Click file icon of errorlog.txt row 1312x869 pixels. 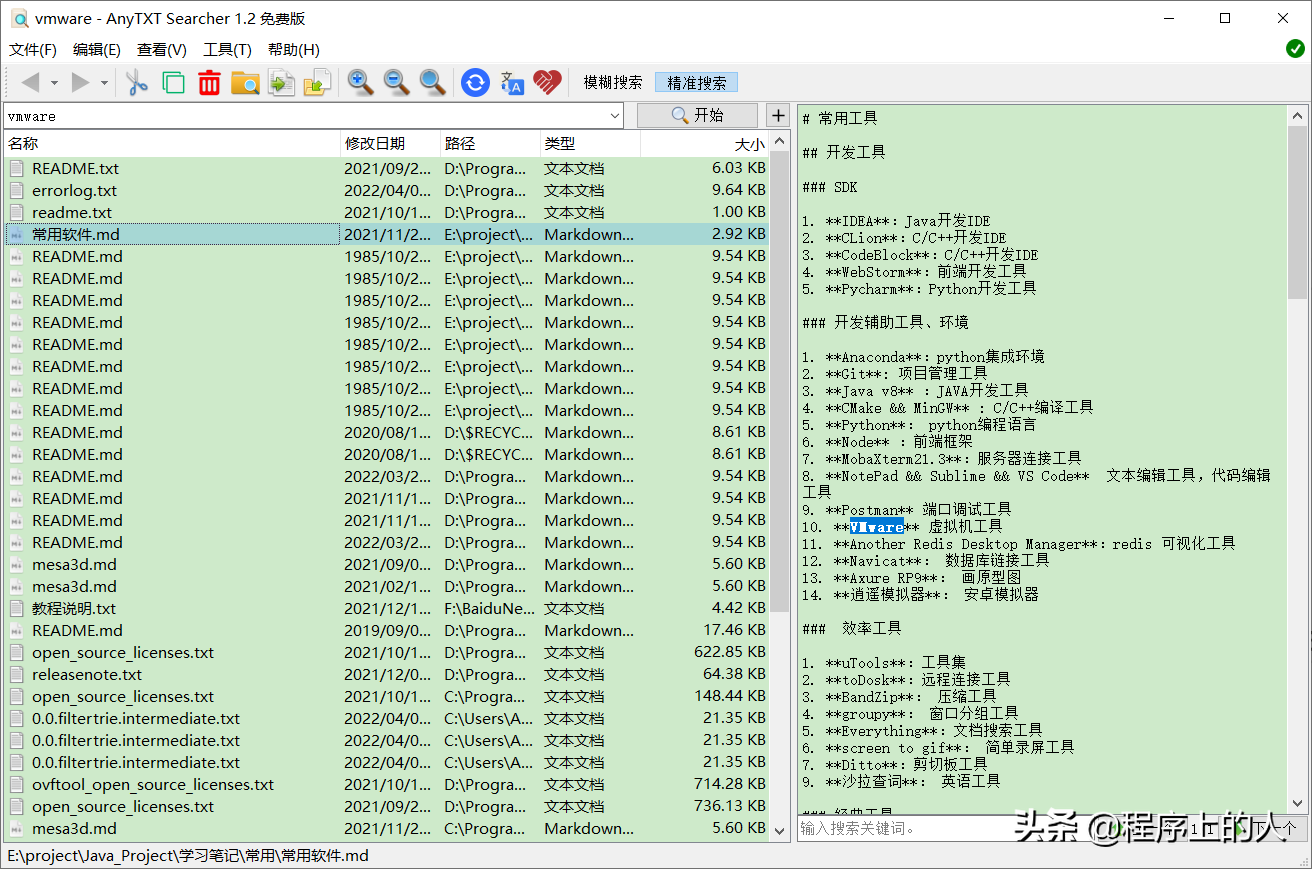coord(17,190)
